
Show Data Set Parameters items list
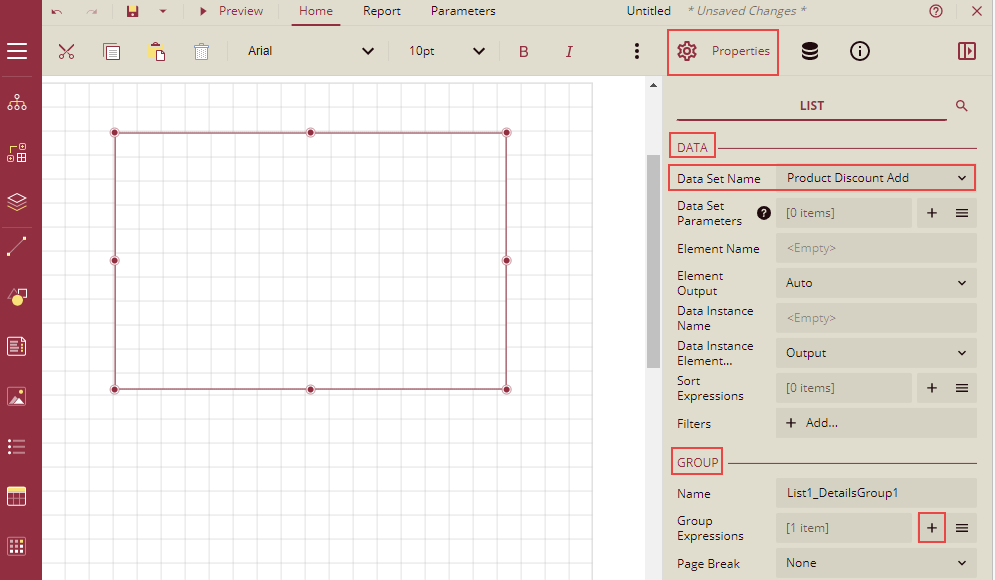point(962,213)
